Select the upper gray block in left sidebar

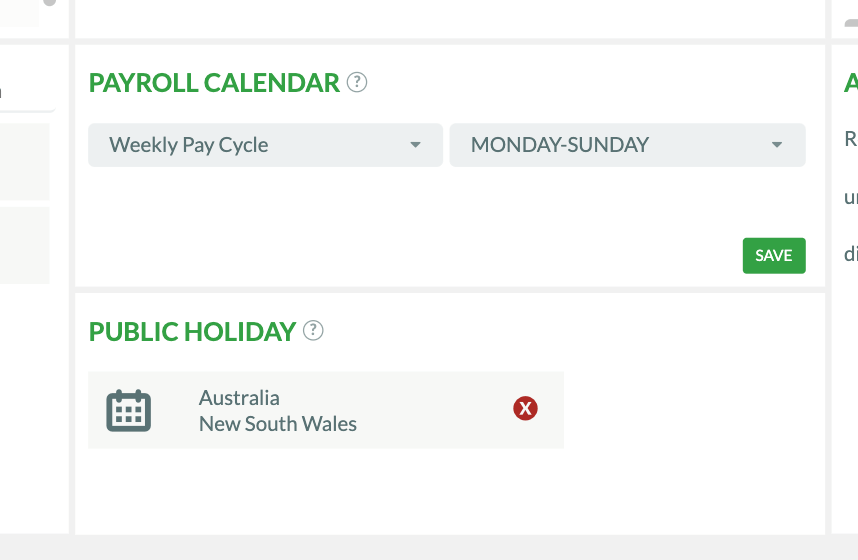pos(25,161)
